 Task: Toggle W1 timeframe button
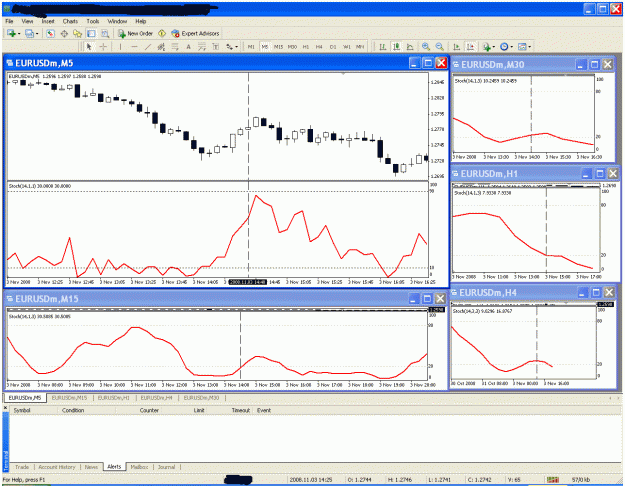pos(347,47)
